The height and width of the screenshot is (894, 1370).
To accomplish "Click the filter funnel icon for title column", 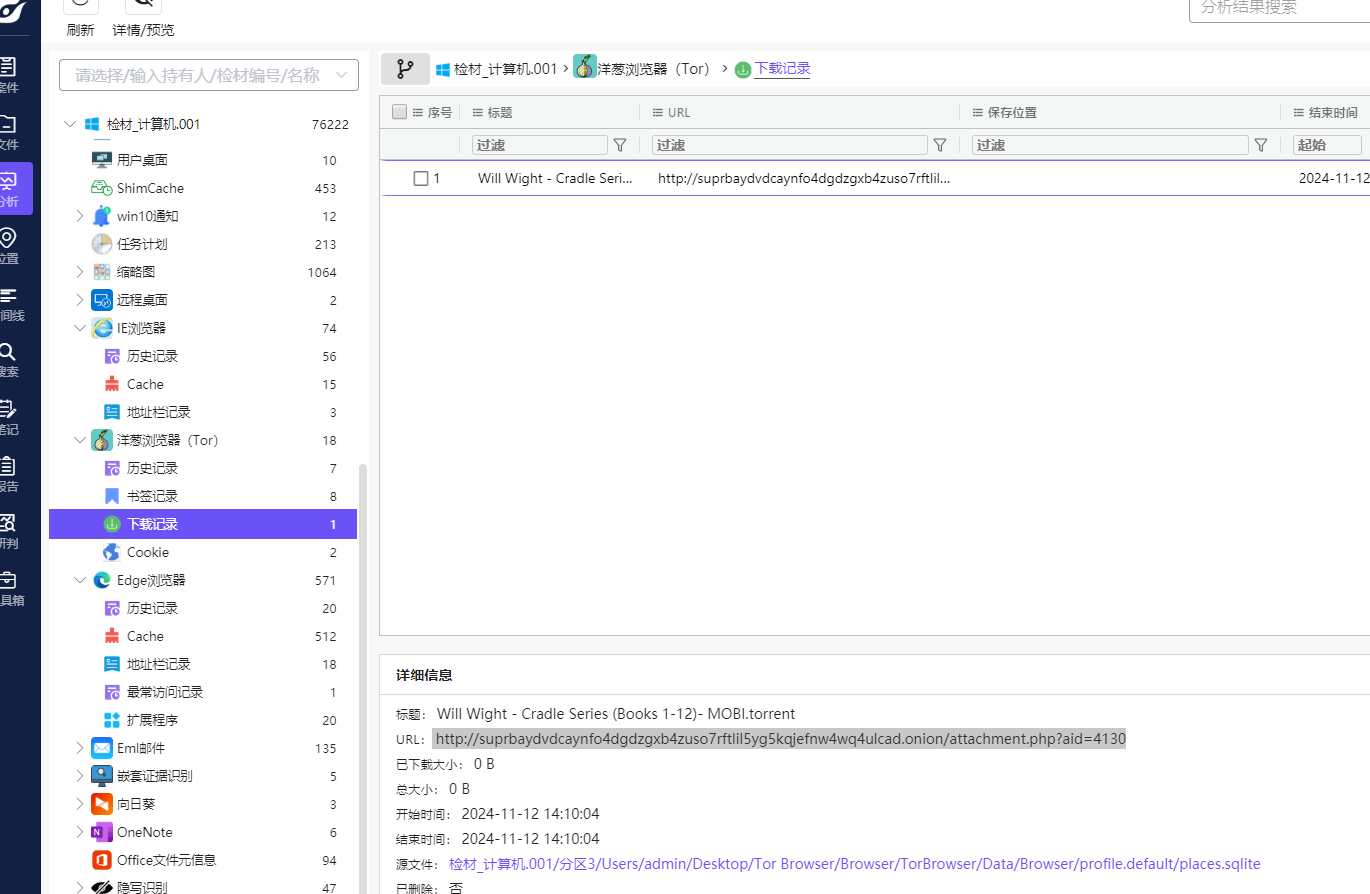I will pos(620,145).
